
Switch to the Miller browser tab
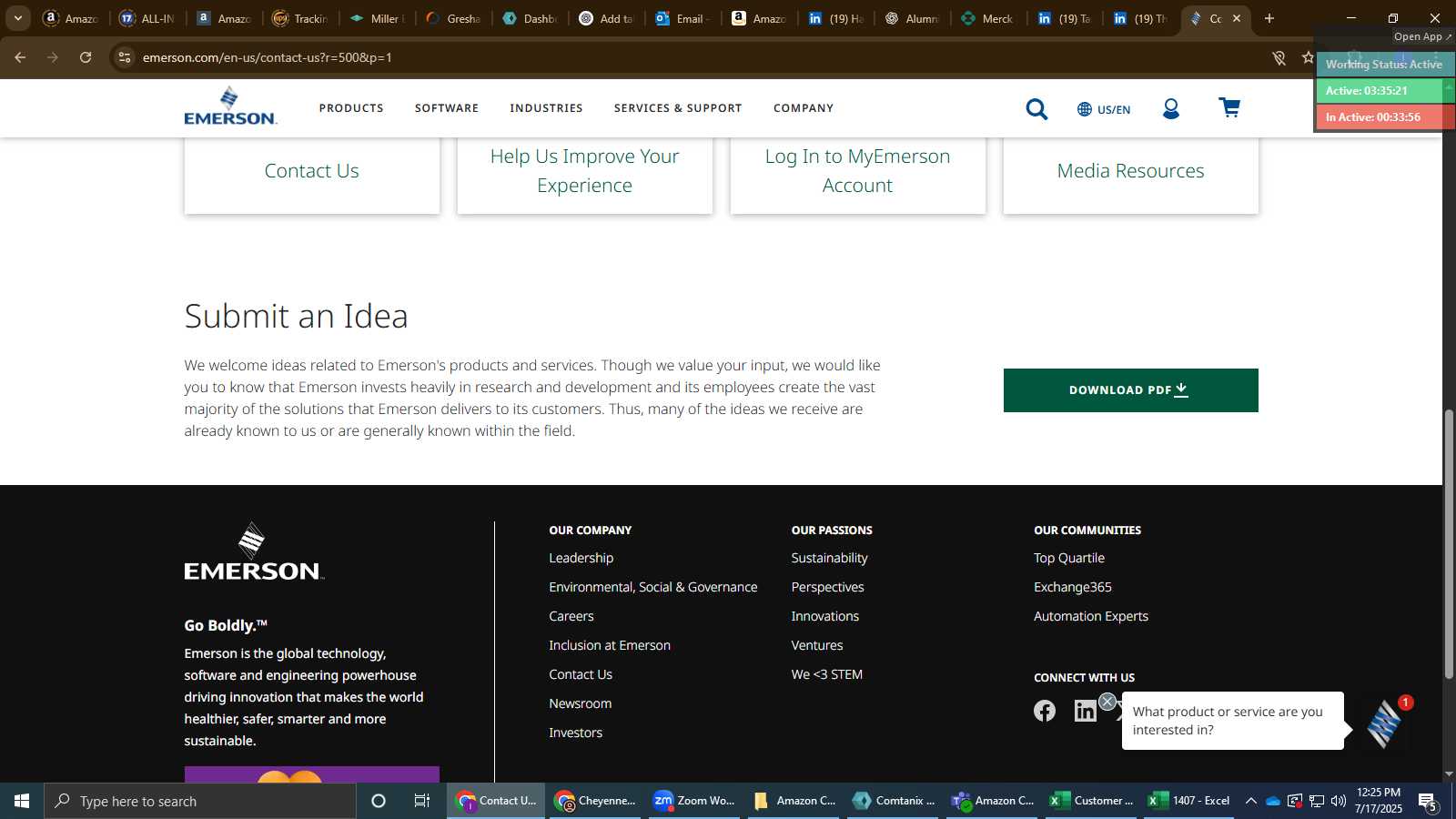378,18
